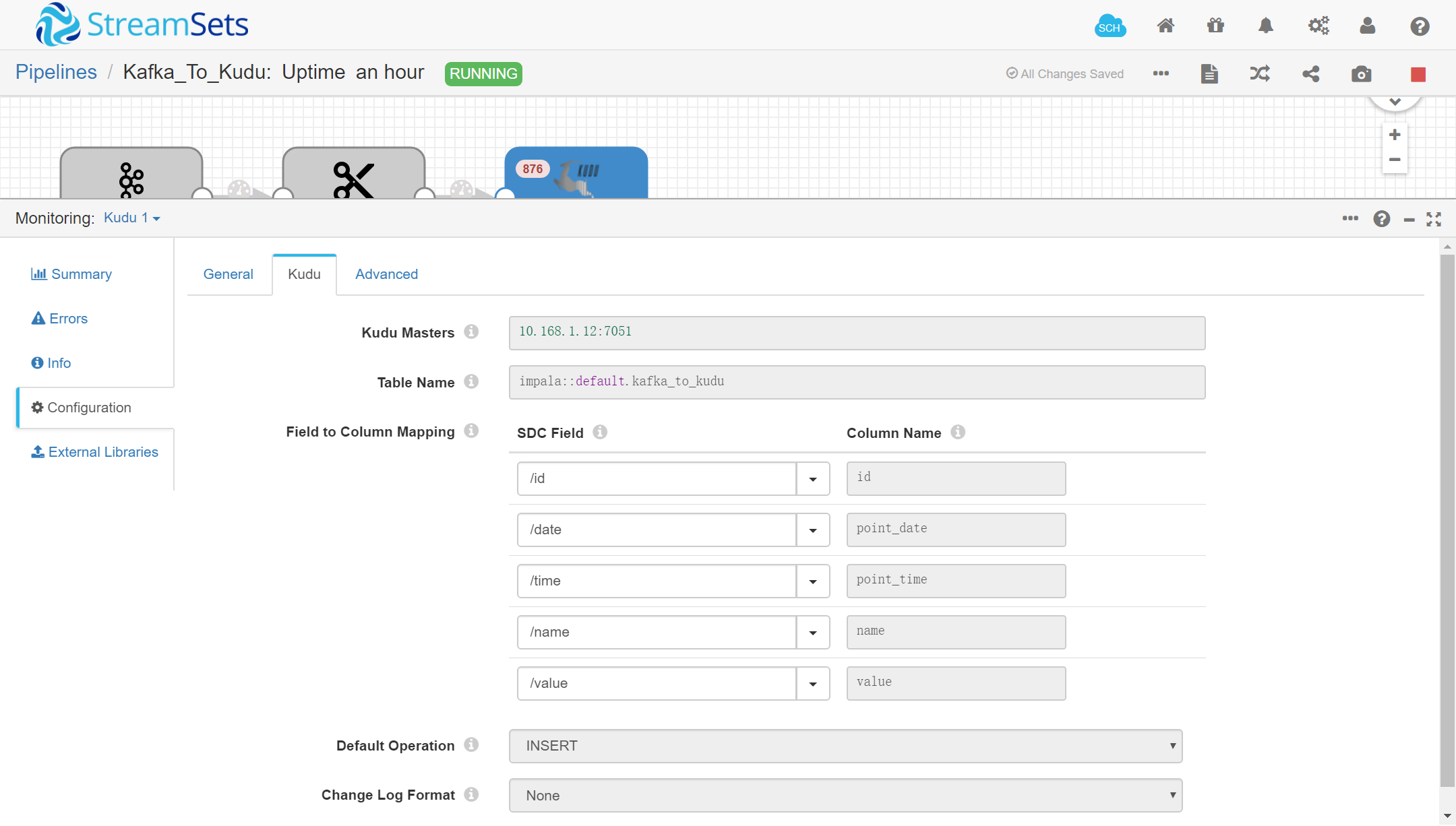1456x826 pixels.
Task: Open the Default Operation INSERT dropdown
Action: pyautogui.click(x=845, y=746)
